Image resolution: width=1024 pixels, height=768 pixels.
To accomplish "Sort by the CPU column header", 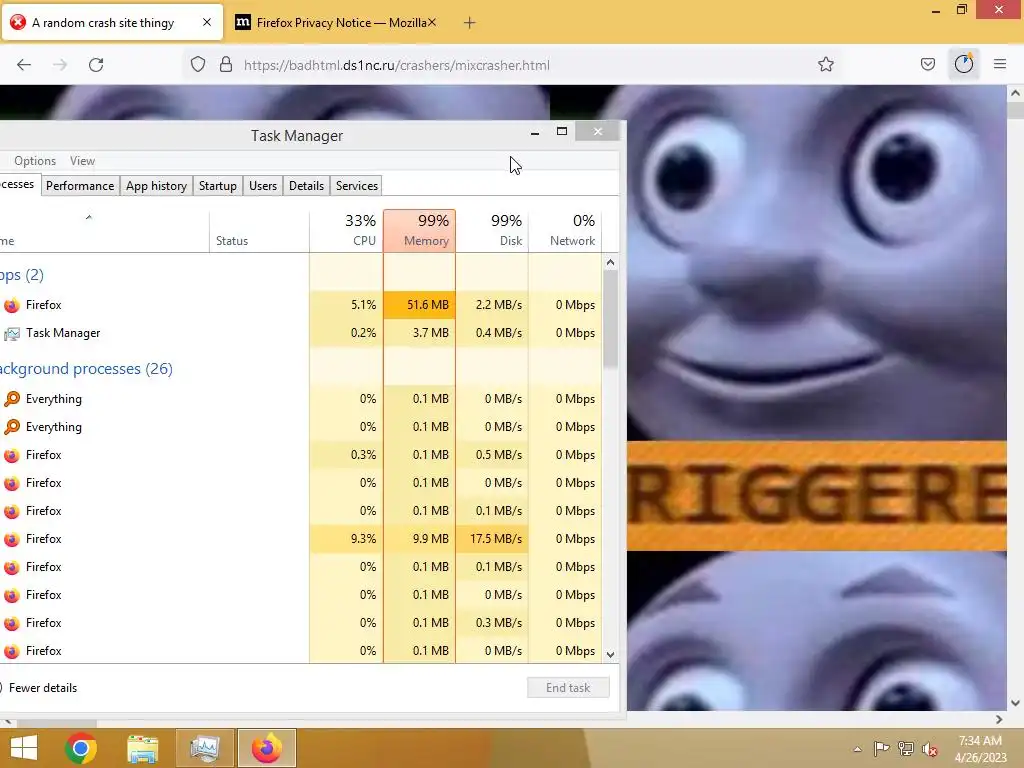I will coord(346,231).
